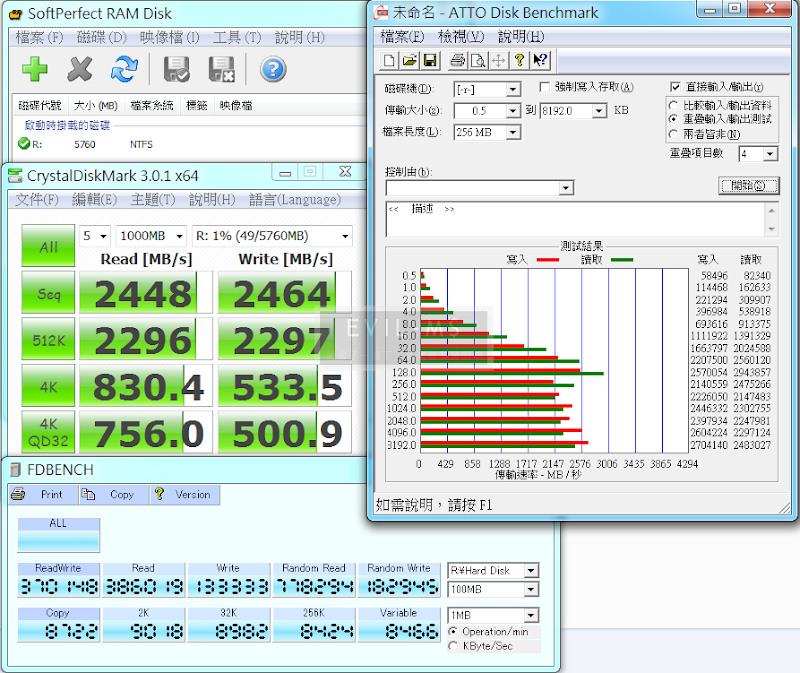Screen dimensions: 800x673
Task: Click ATTO save floppy toolbar icon
Action: click(430, 61)
